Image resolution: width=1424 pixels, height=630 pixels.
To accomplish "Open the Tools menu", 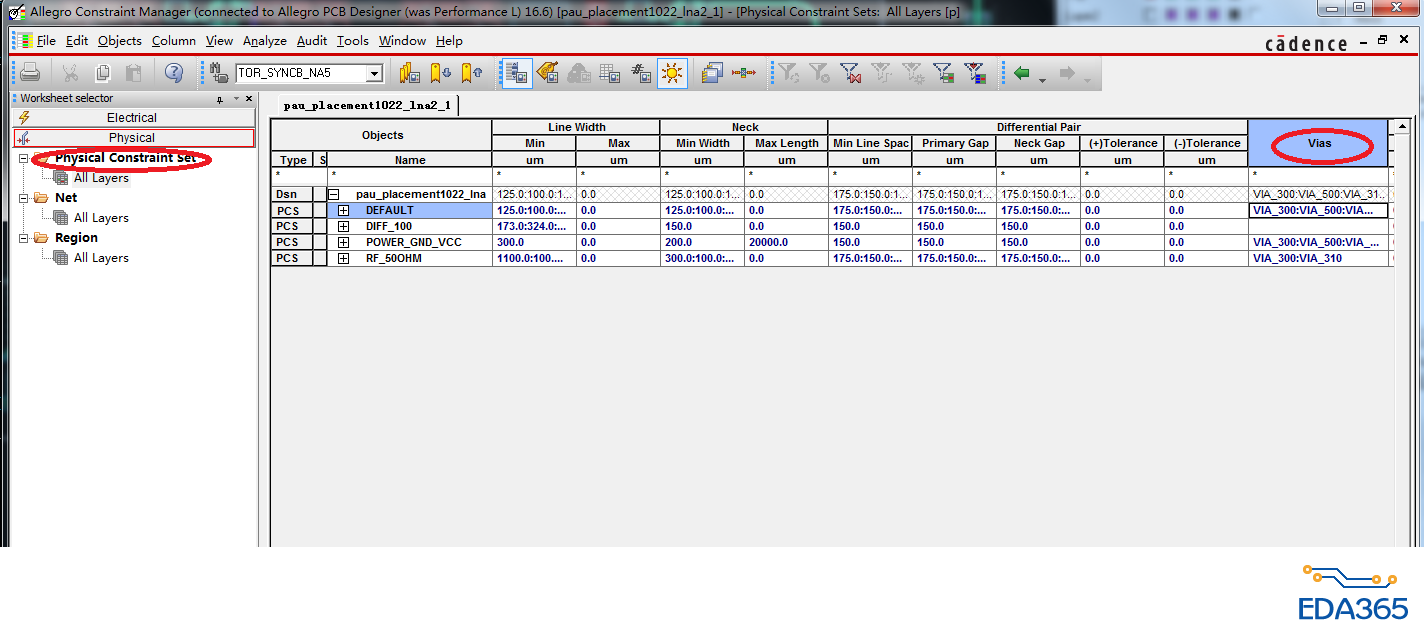I will (x=353, y=41).
